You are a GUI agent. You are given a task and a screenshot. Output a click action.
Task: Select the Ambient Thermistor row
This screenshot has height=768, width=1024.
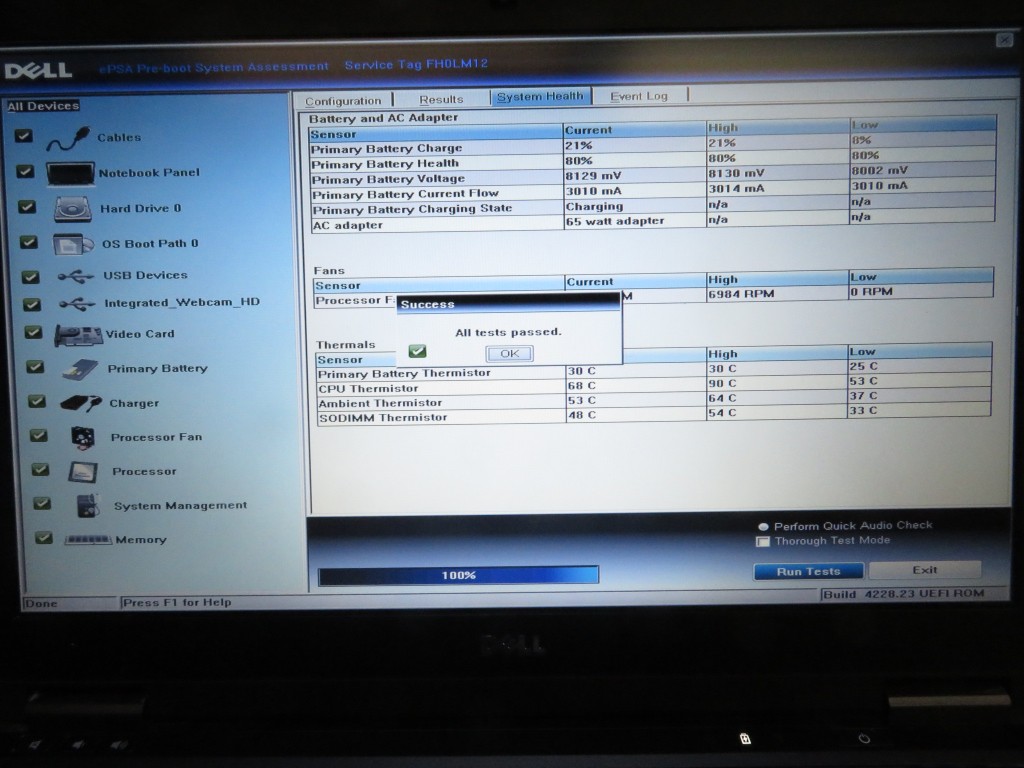click(654, 401)
